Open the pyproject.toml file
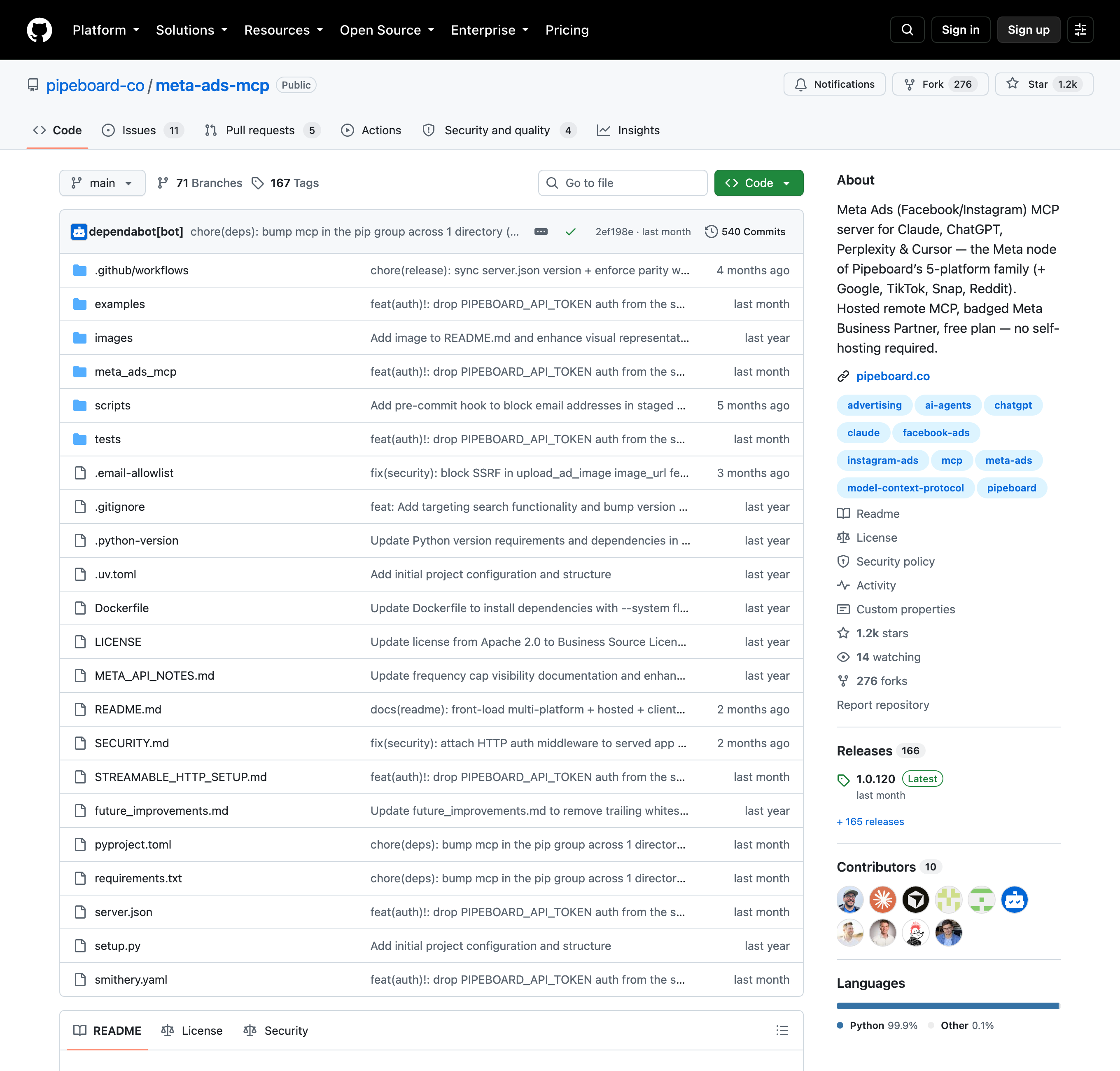The width and height of the screenshot is (1120, 1071). 133,844
